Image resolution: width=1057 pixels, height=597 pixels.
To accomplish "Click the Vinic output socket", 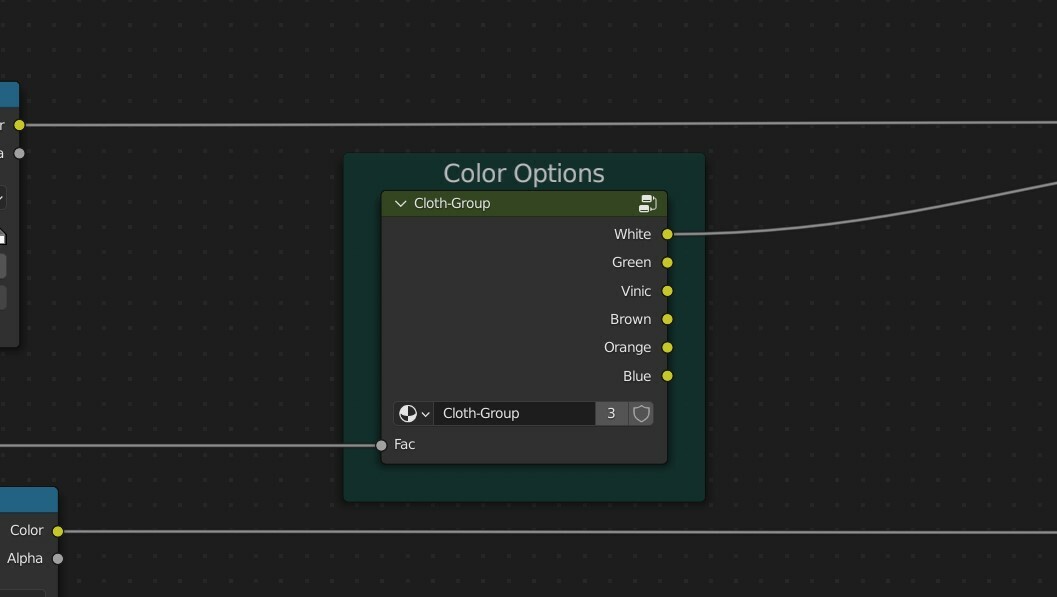I will (667, 291).
